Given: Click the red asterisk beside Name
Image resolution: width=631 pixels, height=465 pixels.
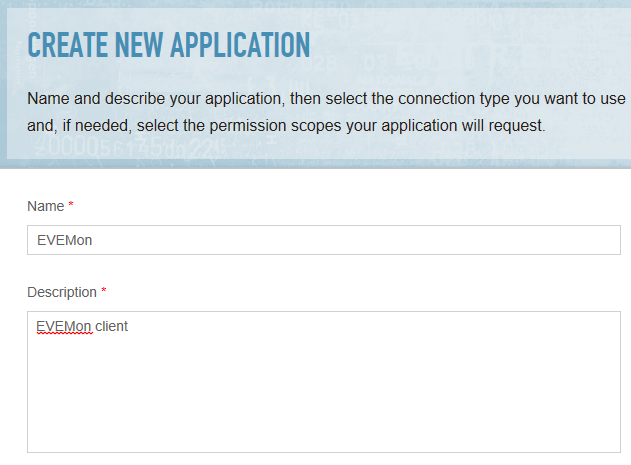Looking at the screenshot, I should pyautogui.click(x=71, y=205).
